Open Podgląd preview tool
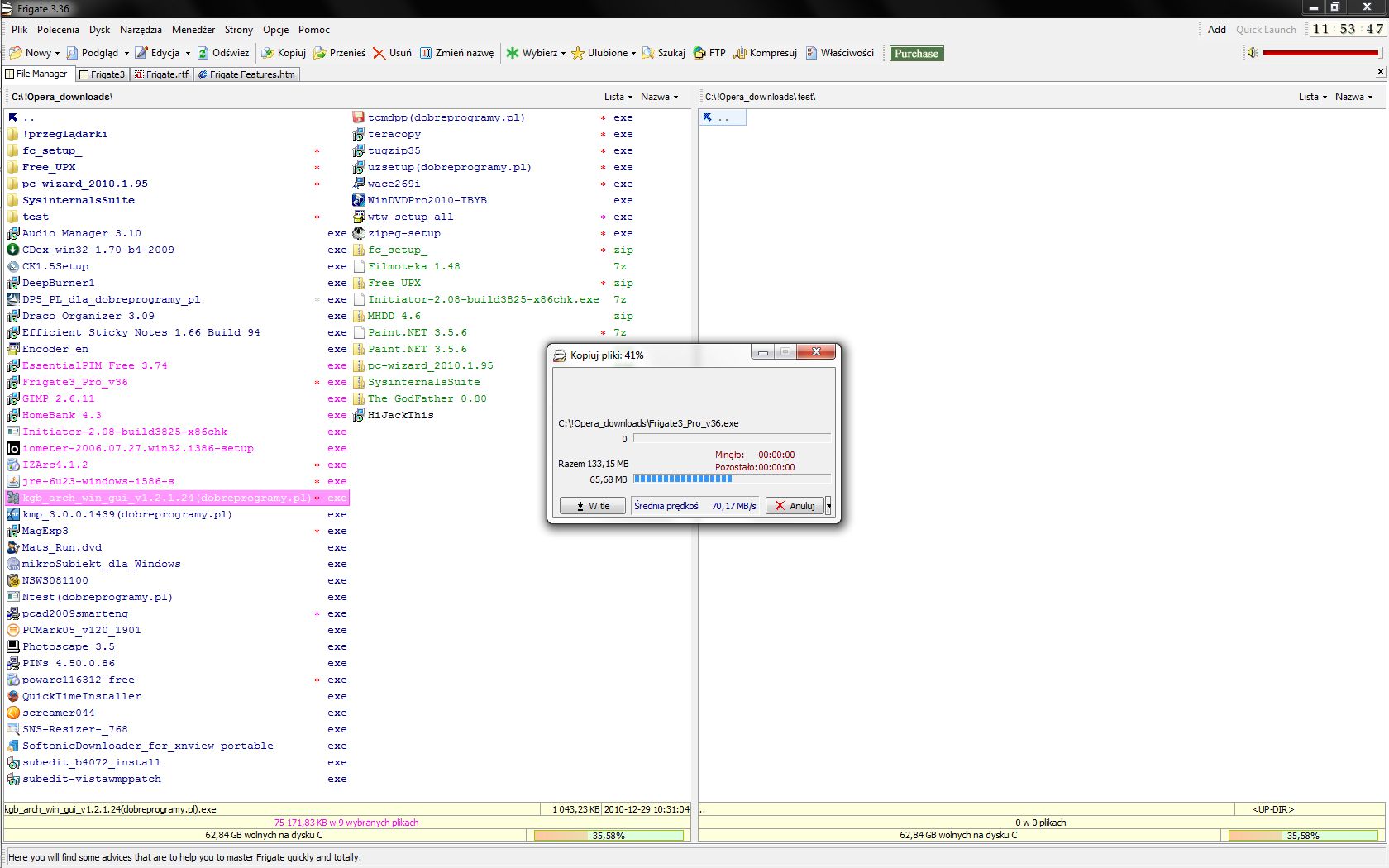1389x868 pixels. tap(93, 53)
